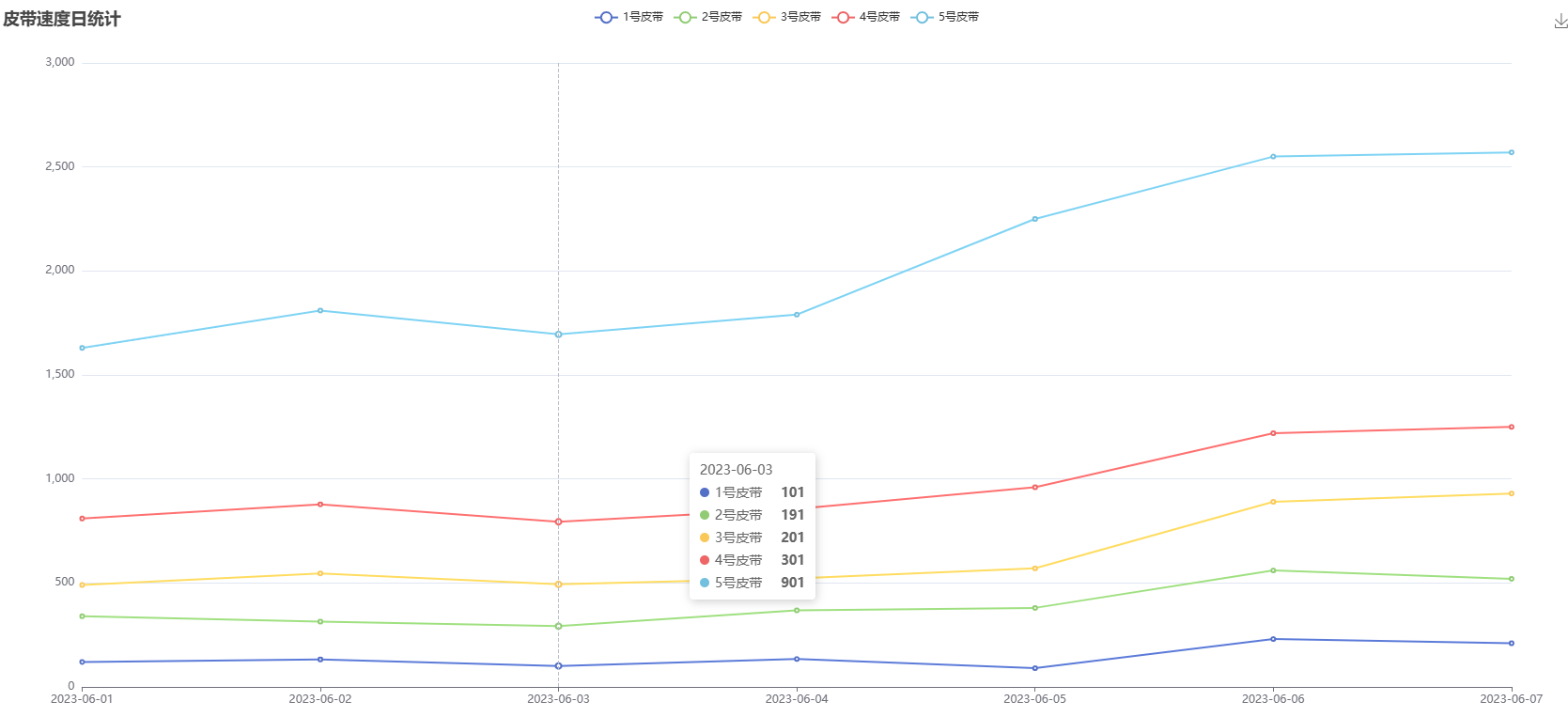The width and height of the screenshot is (1568, 717).
Task: Click the 1,500 y-axis label
Action: (x=60, y=374)
